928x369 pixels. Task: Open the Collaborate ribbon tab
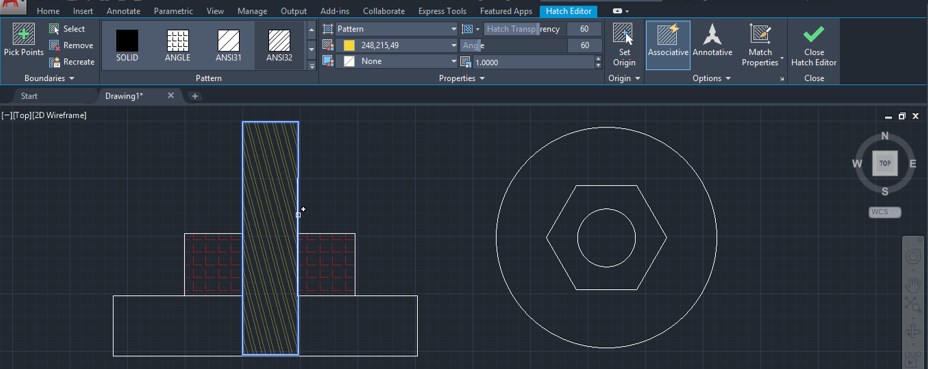(384, 11)
